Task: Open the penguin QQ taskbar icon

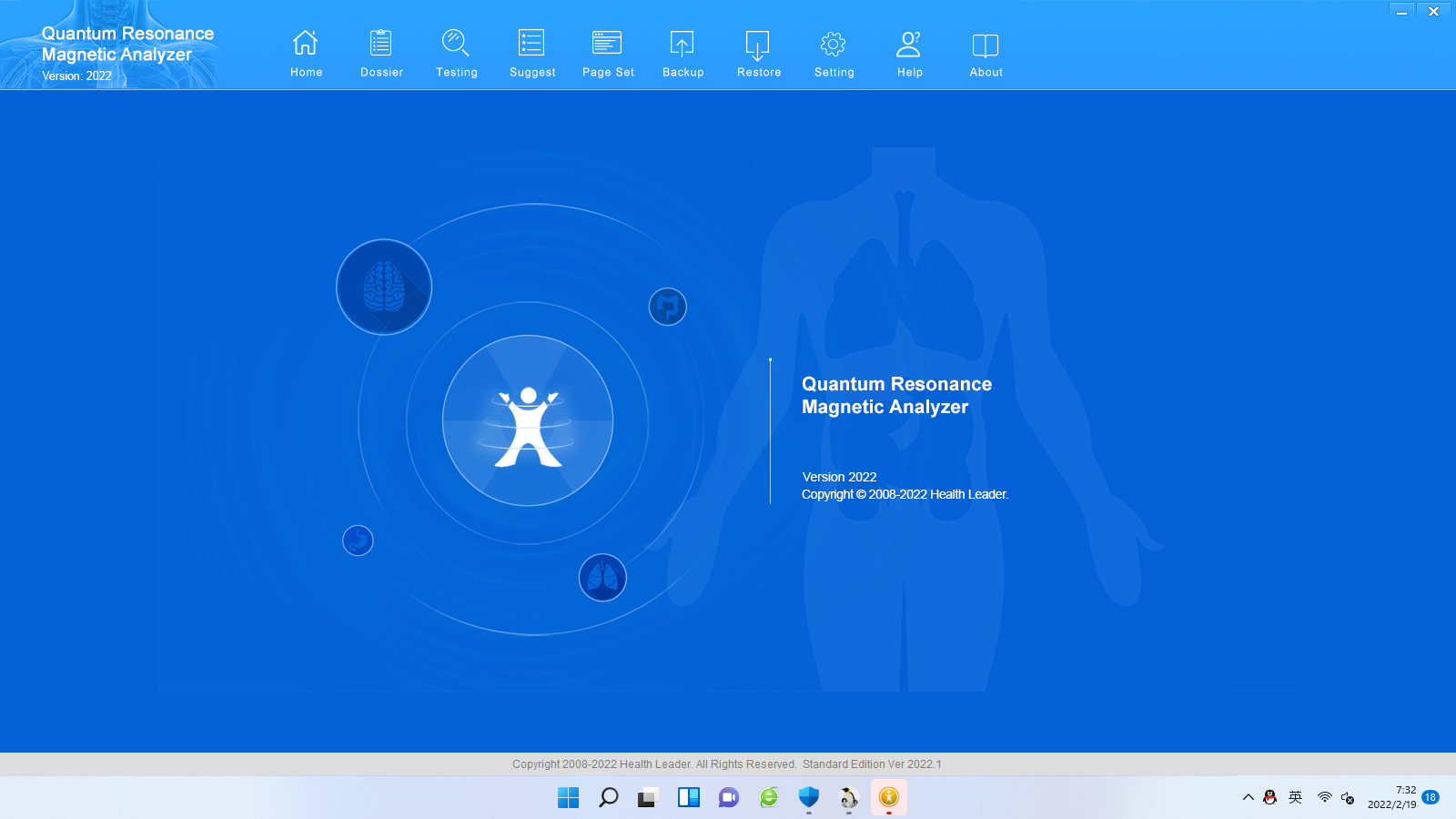Action: 849,798
